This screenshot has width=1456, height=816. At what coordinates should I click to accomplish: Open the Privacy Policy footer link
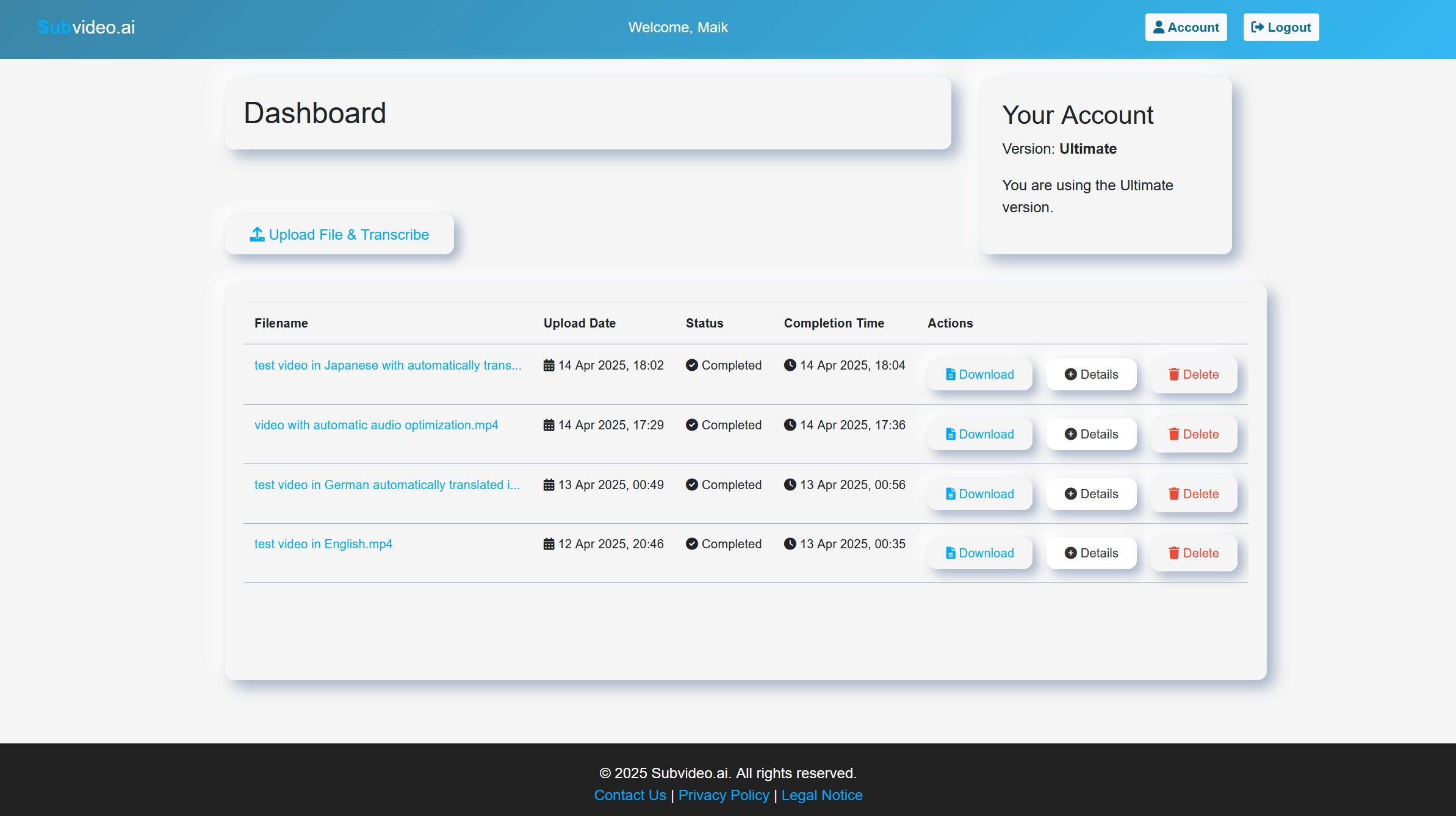point(724,795)
